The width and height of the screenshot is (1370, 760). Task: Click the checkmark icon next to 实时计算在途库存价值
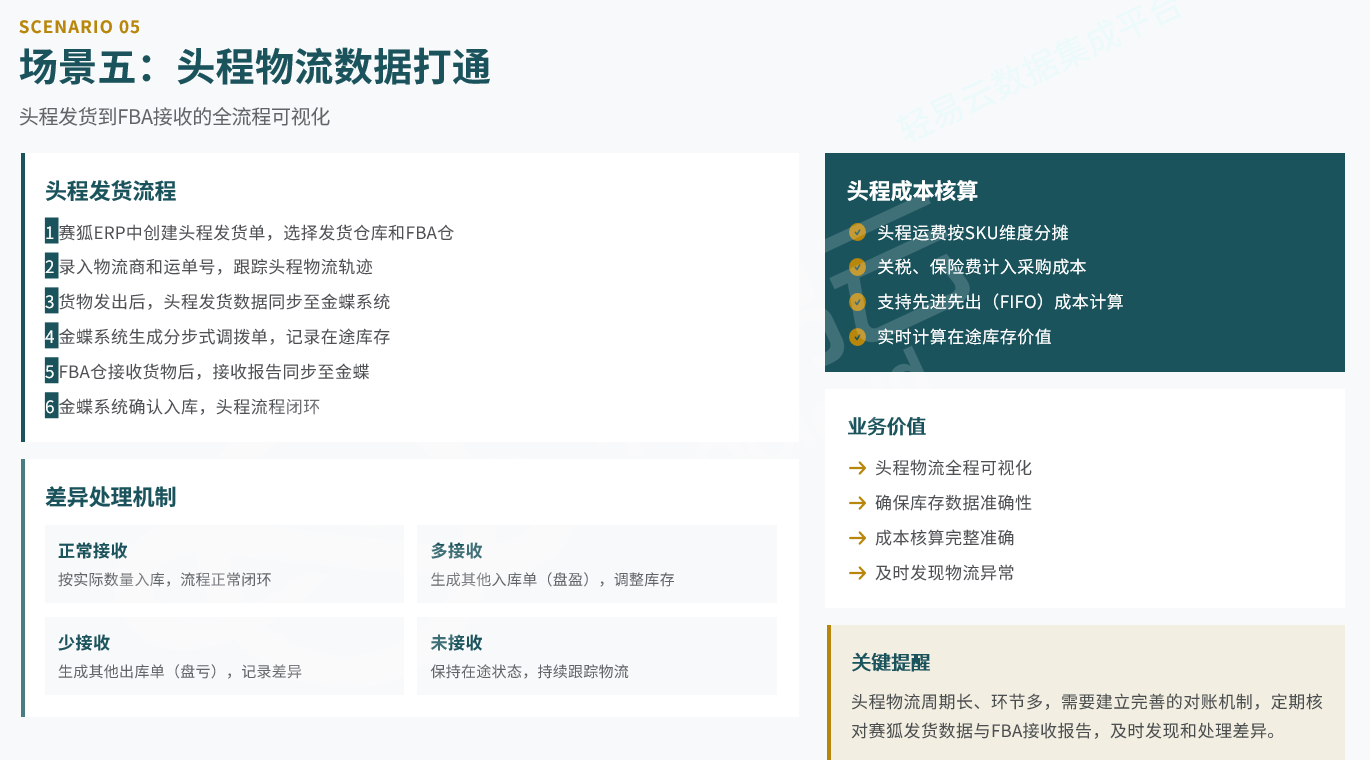[x=857, y=337]
